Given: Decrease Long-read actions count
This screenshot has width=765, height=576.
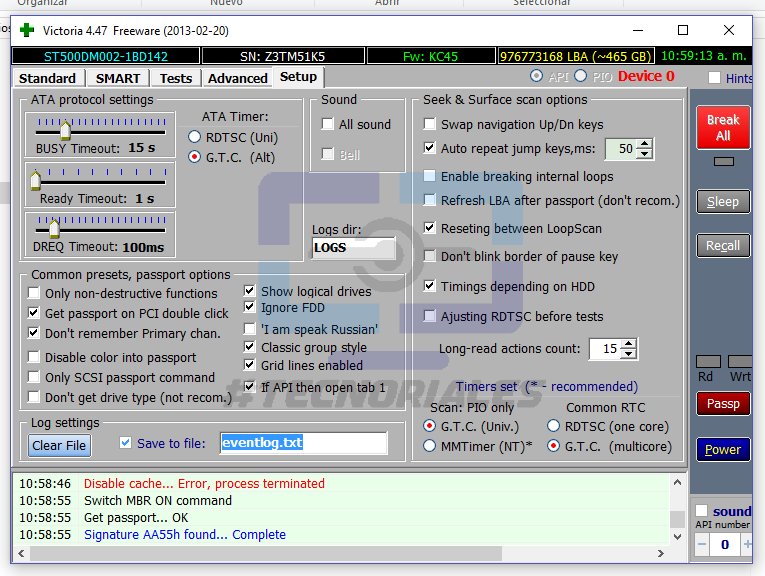Looking at the screenshot, I should 629,354.
